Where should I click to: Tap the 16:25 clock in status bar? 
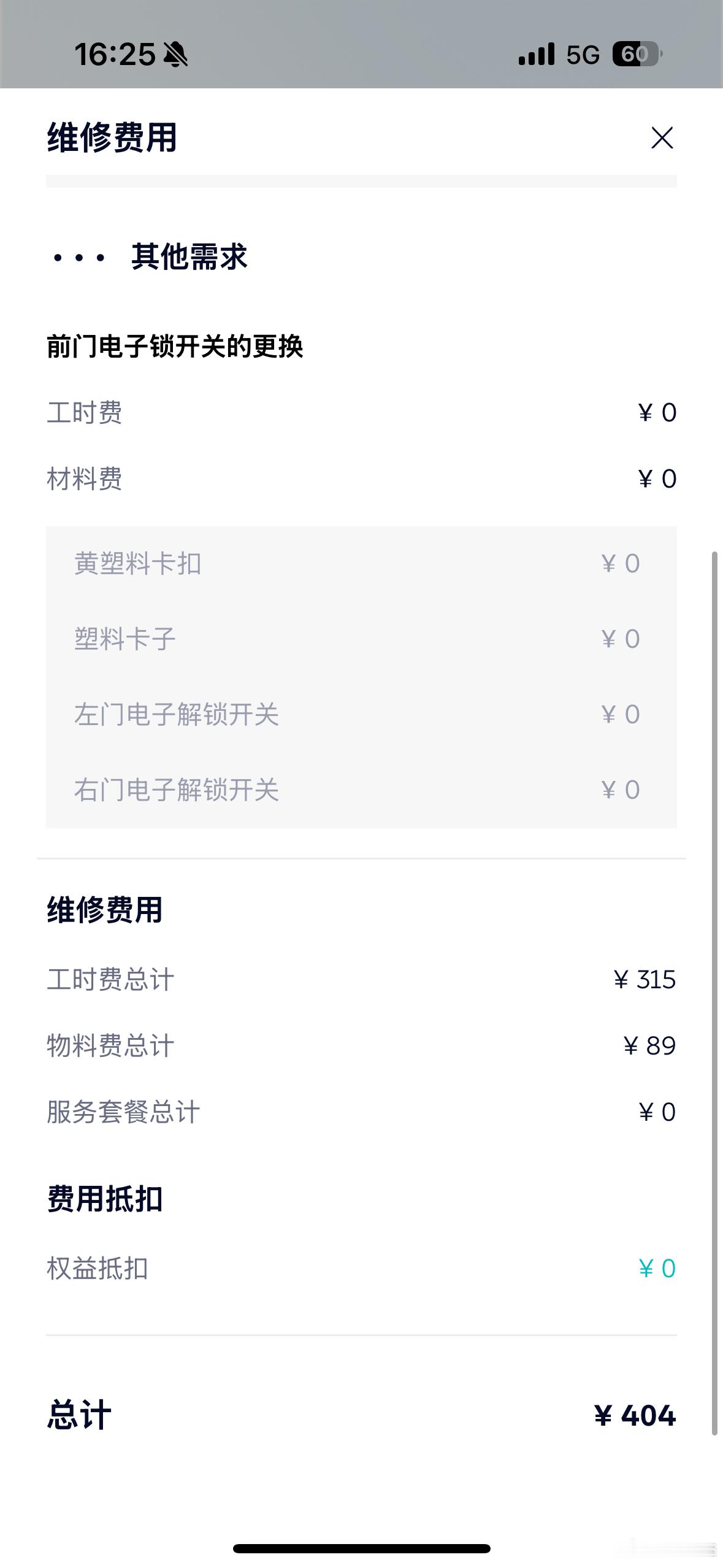(115, 55)
